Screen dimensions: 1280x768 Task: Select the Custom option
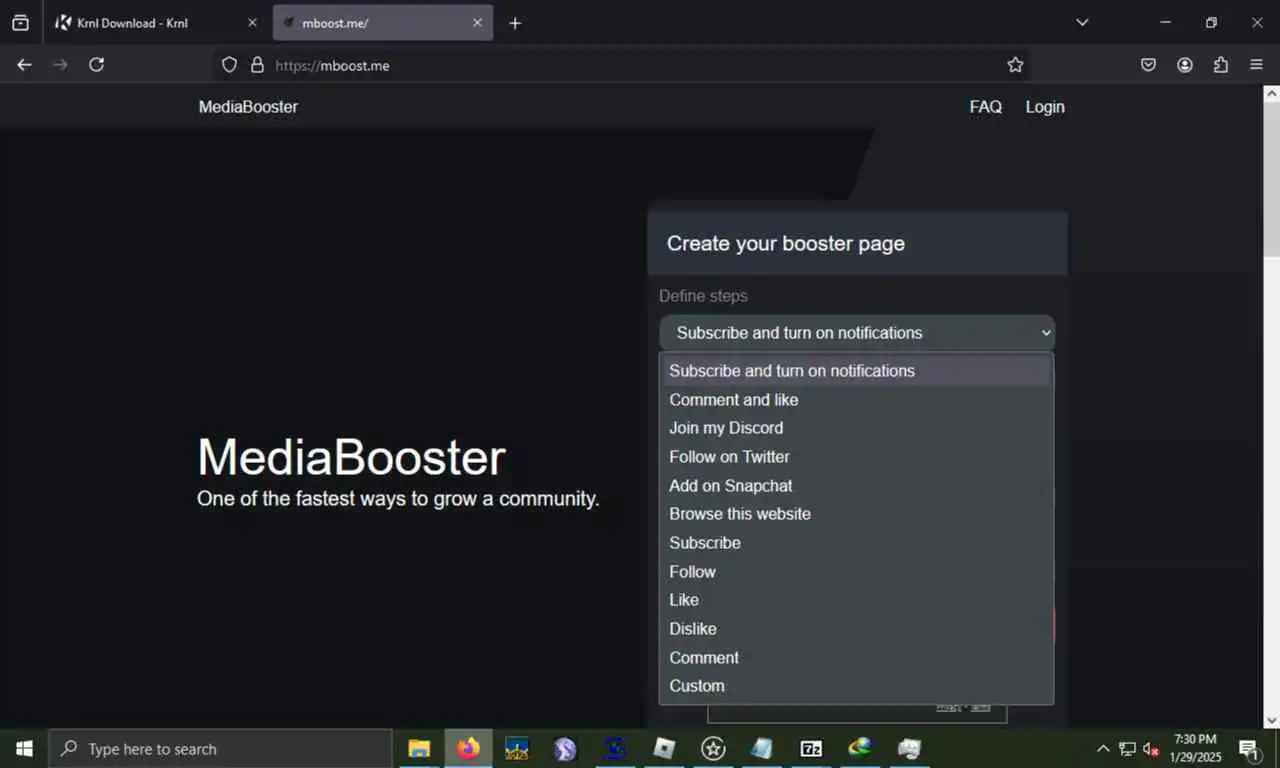[x=856, y=686]
